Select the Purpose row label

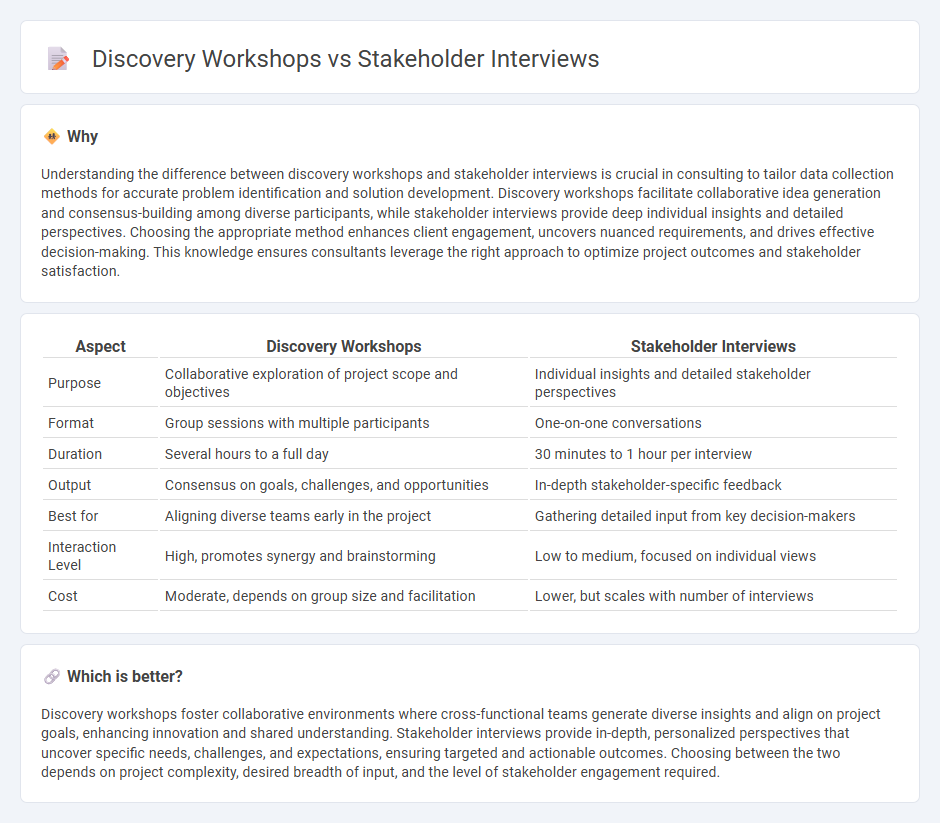[74, 383]
